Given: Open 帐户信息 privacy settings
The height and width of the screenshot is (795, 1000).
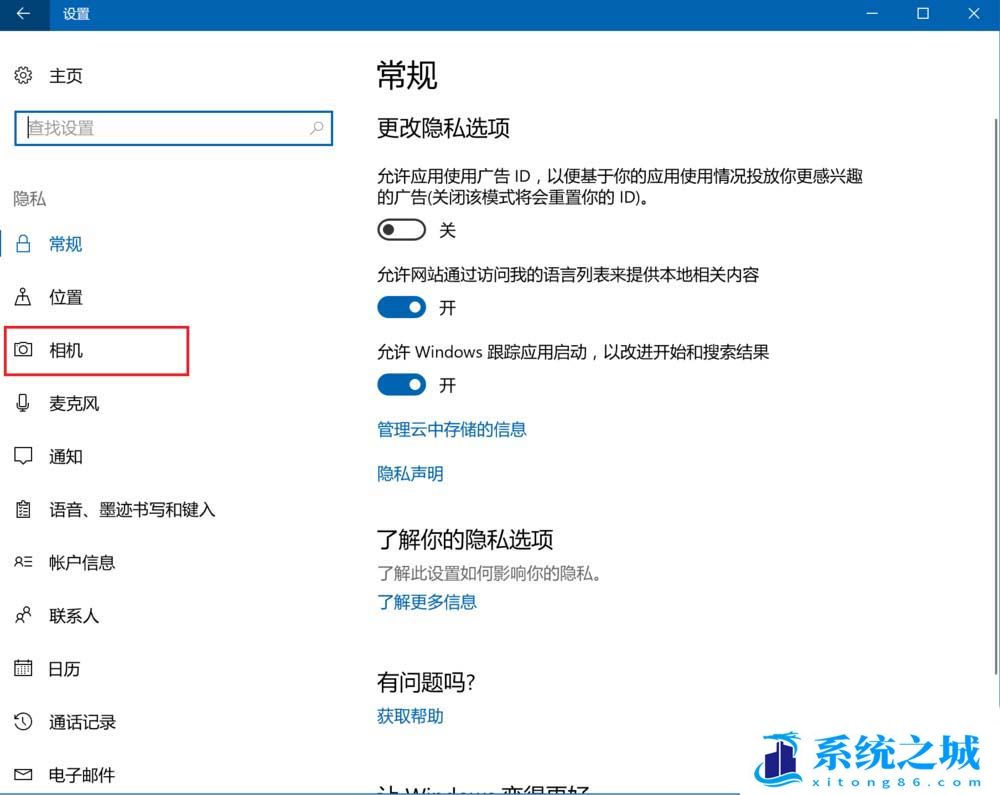Looking at the screenshot, I should click(82, 562).
